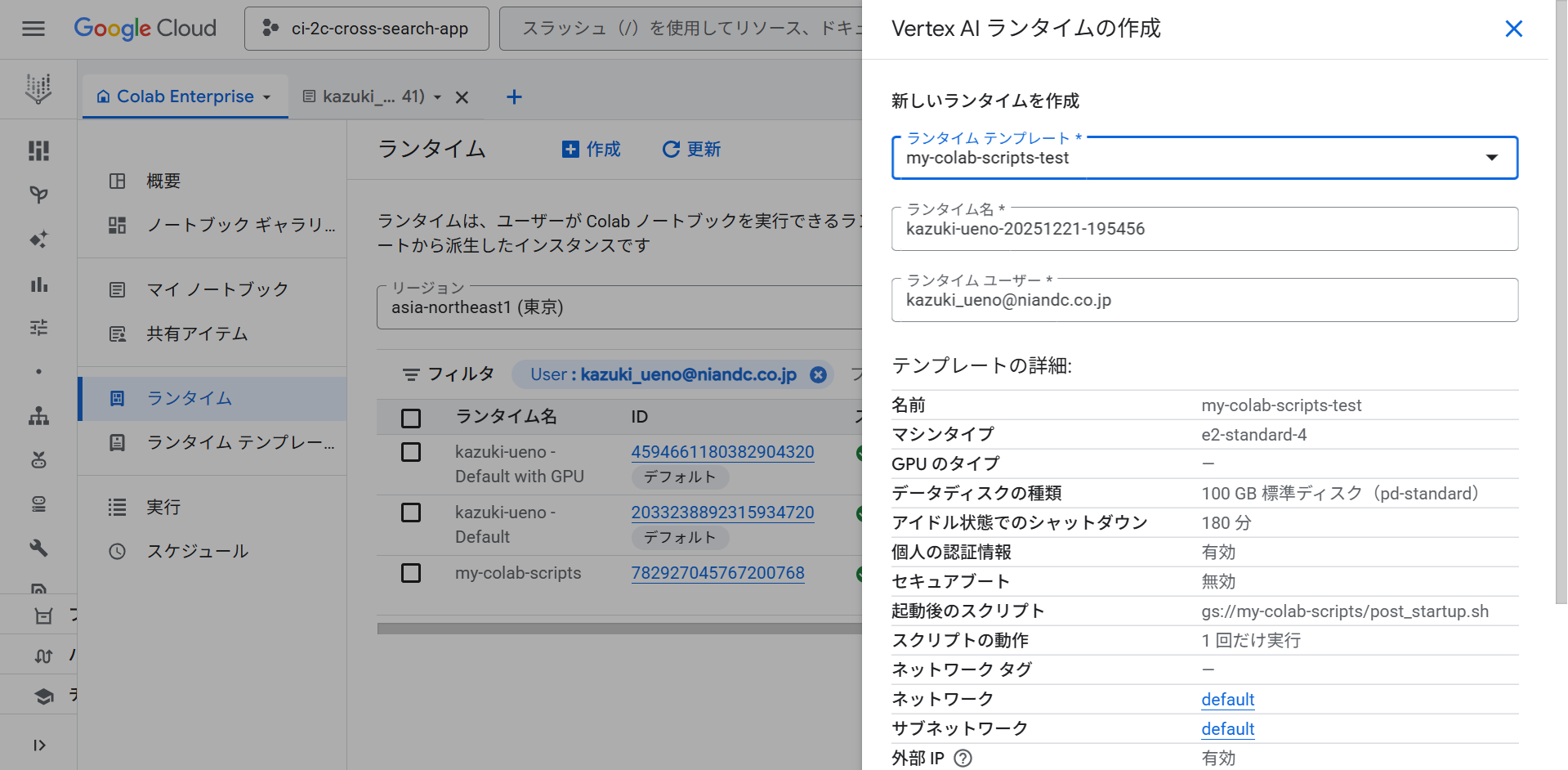Click the 作成 create button

[x=592, y=149]
